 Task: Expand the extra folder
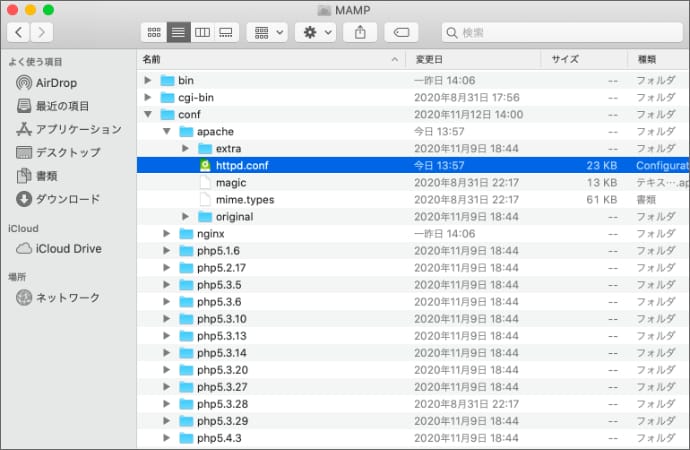pyautogui.click(x=186, y=149)
